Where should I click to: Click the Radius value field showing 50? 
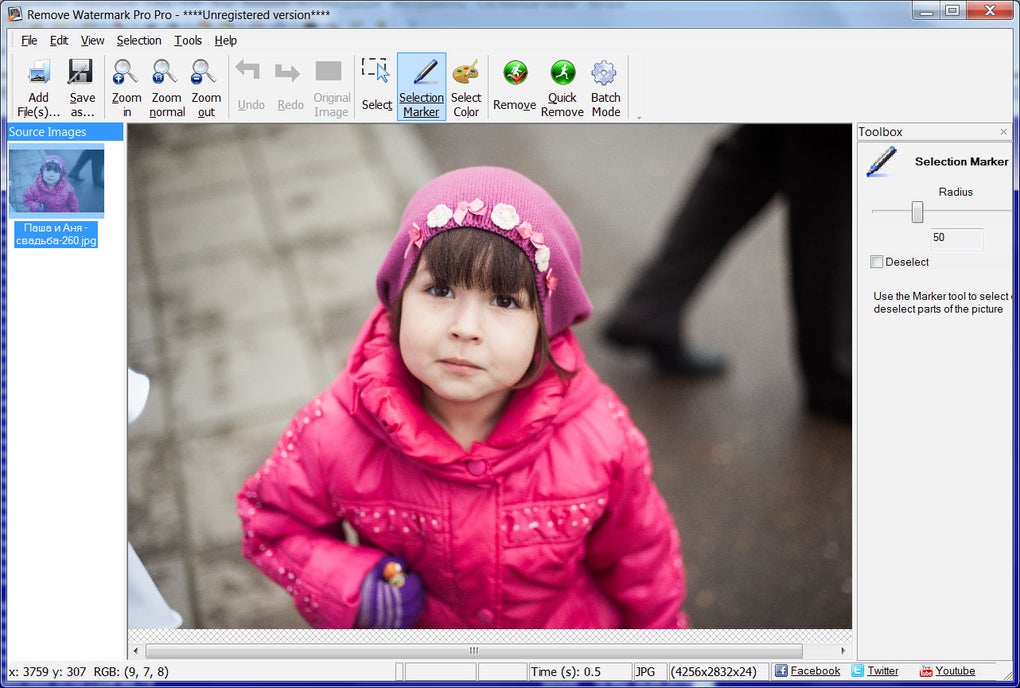point(956,238)
